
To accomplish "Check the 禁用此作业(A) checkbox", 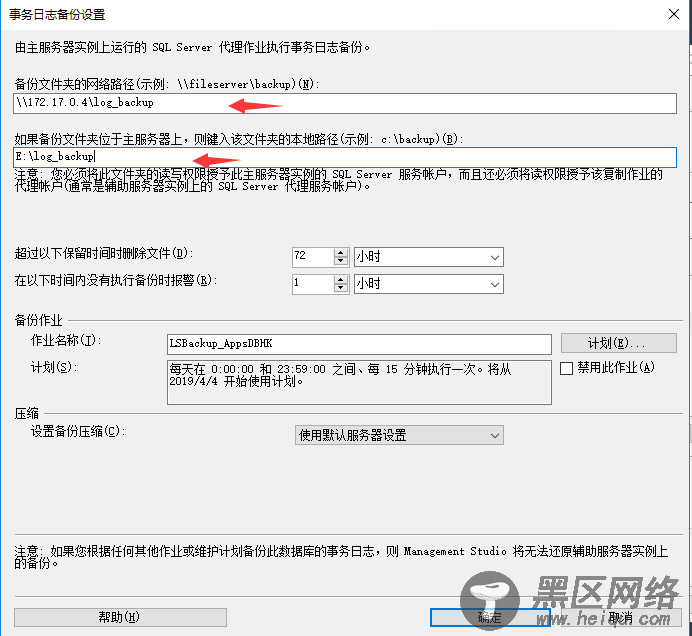I will (566, 368).
